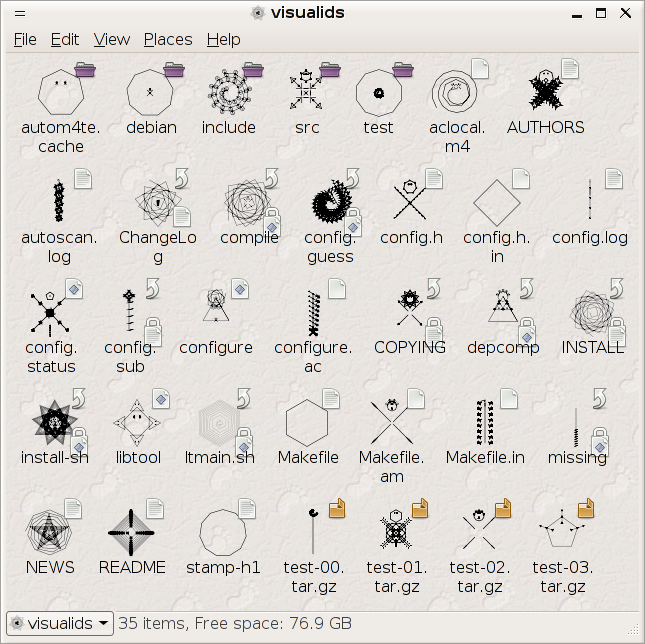The height and width of the screenshot is (644, 645).
Task: Select the include folder icon
Action: [229, 92]
